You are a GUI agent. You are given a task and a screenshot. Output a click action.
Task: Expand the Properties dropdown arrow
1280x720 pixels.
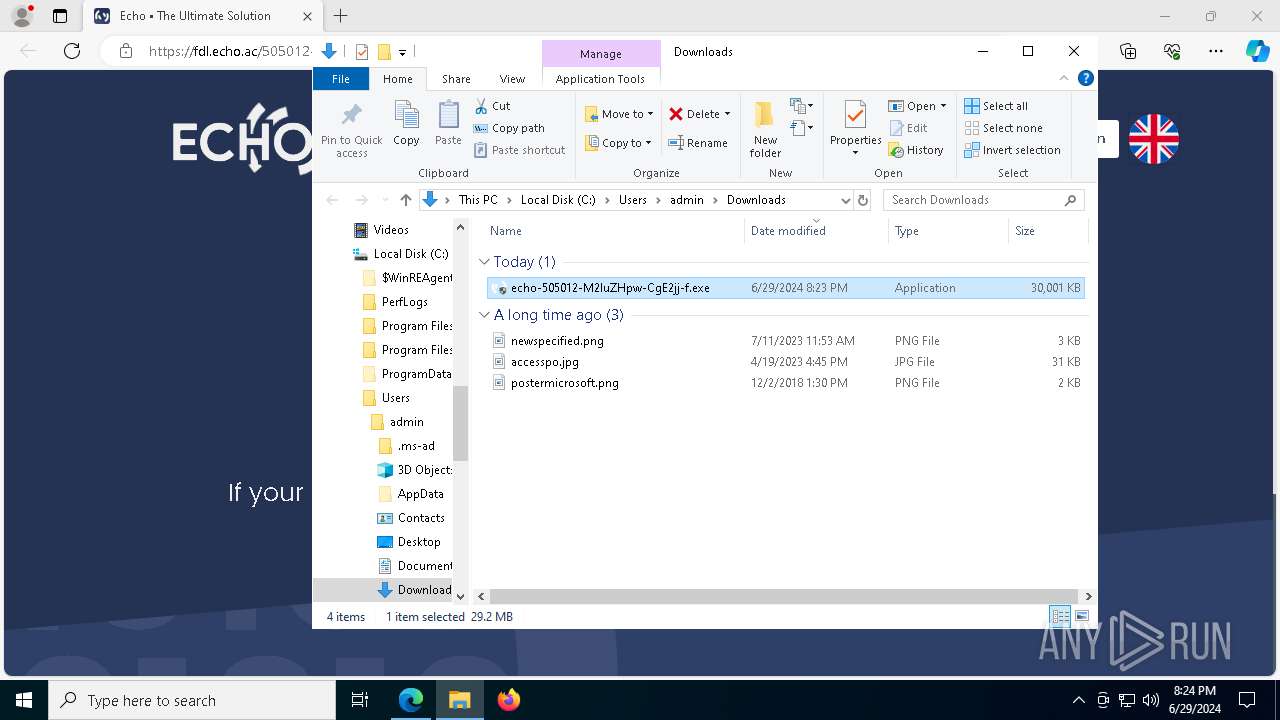855,153
